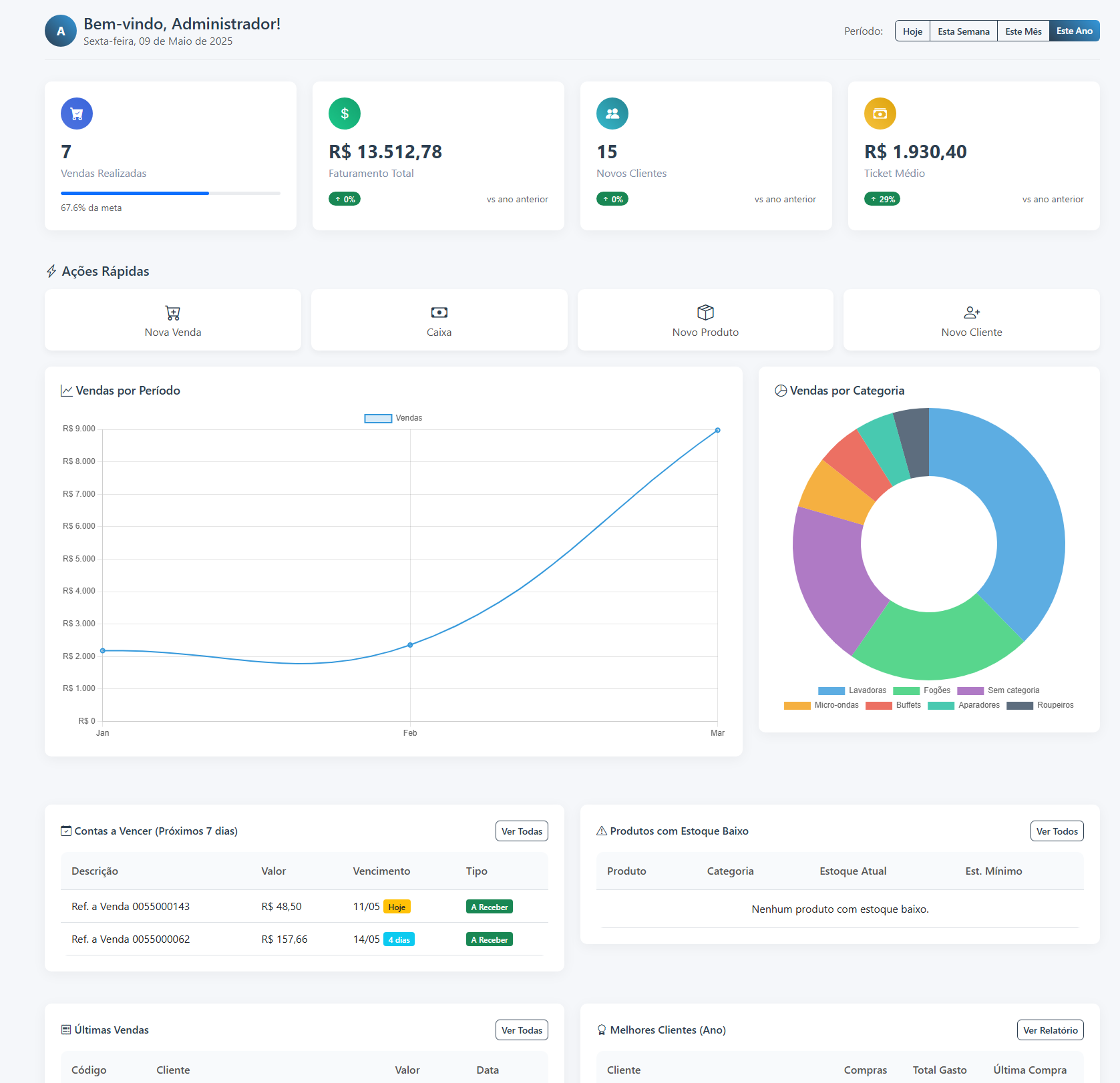
Task: Select the Este Mês period tab
Action: point(1022,31)
